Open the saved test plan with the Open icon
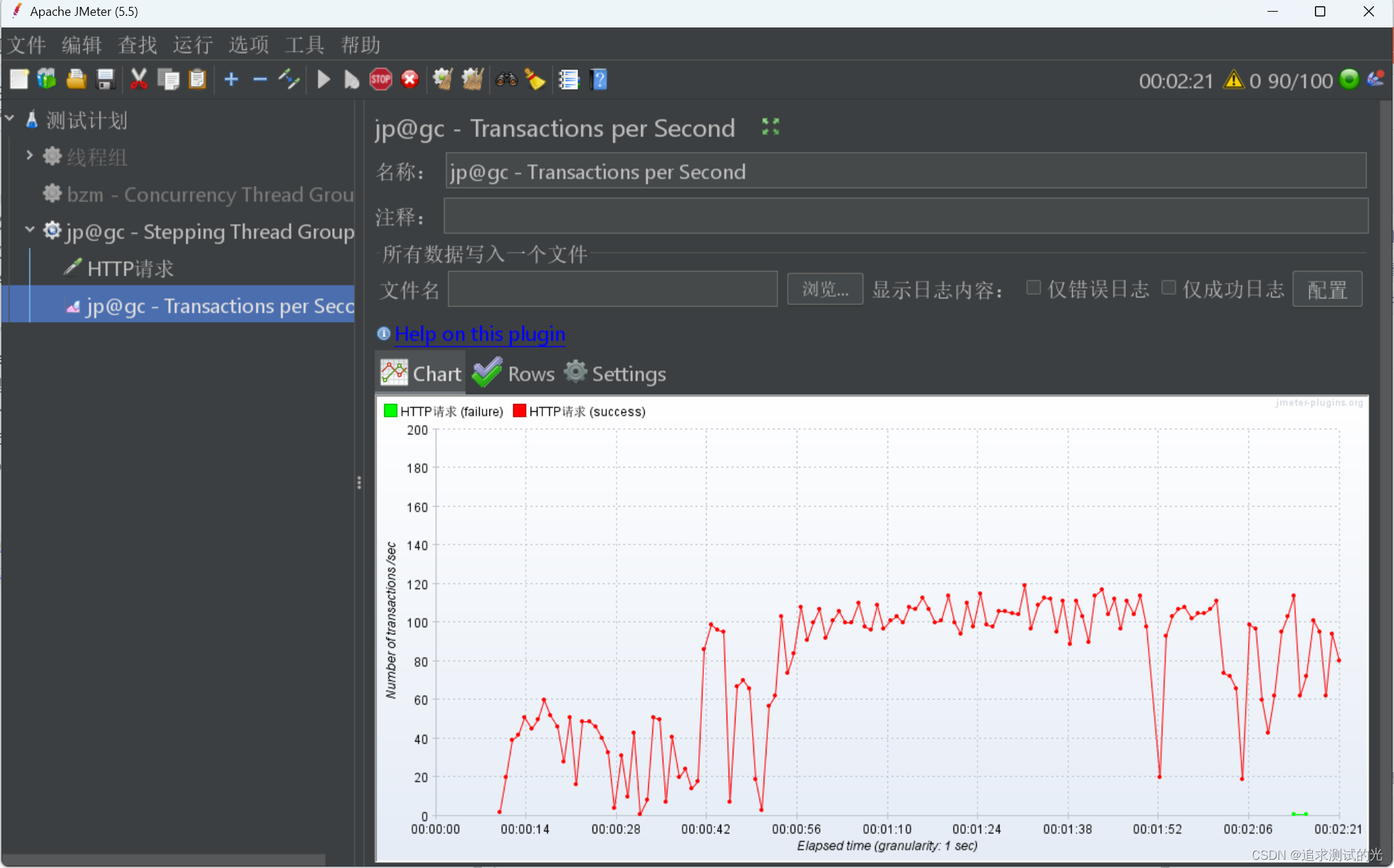This screenshot has height=868, width=1394. click(76, 79)
